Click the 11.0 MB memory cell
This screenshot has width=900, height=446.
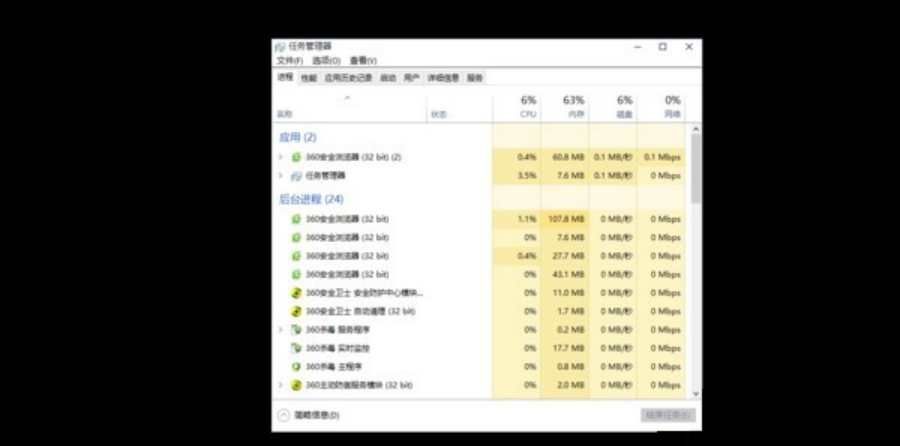[x=565, y=293]
